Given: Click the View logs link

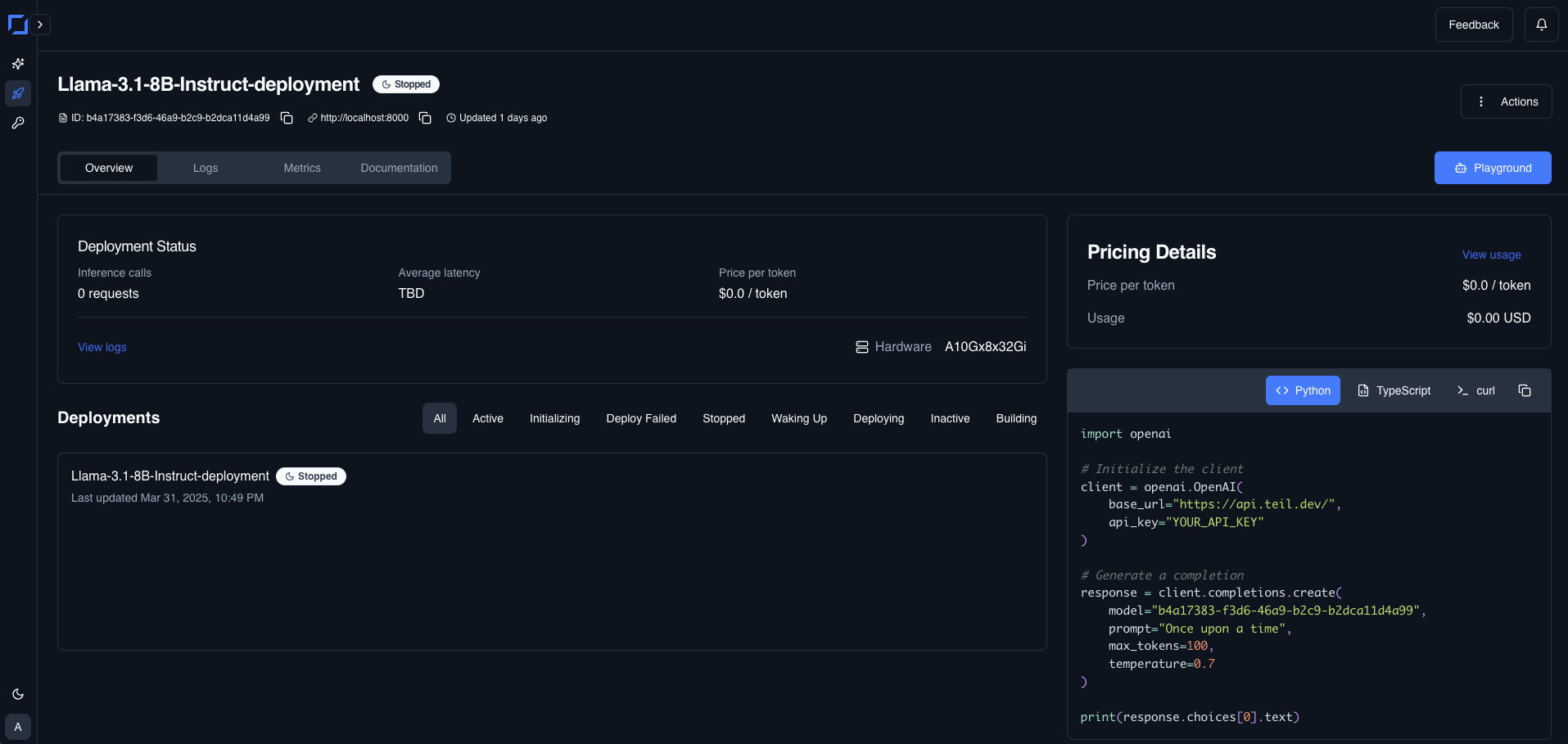Looking at the screenshot, I should (x=102, y=347).
